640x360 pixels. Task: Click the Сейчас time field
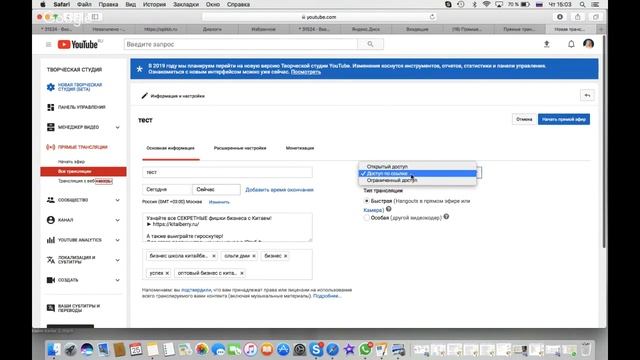point(216,189)
